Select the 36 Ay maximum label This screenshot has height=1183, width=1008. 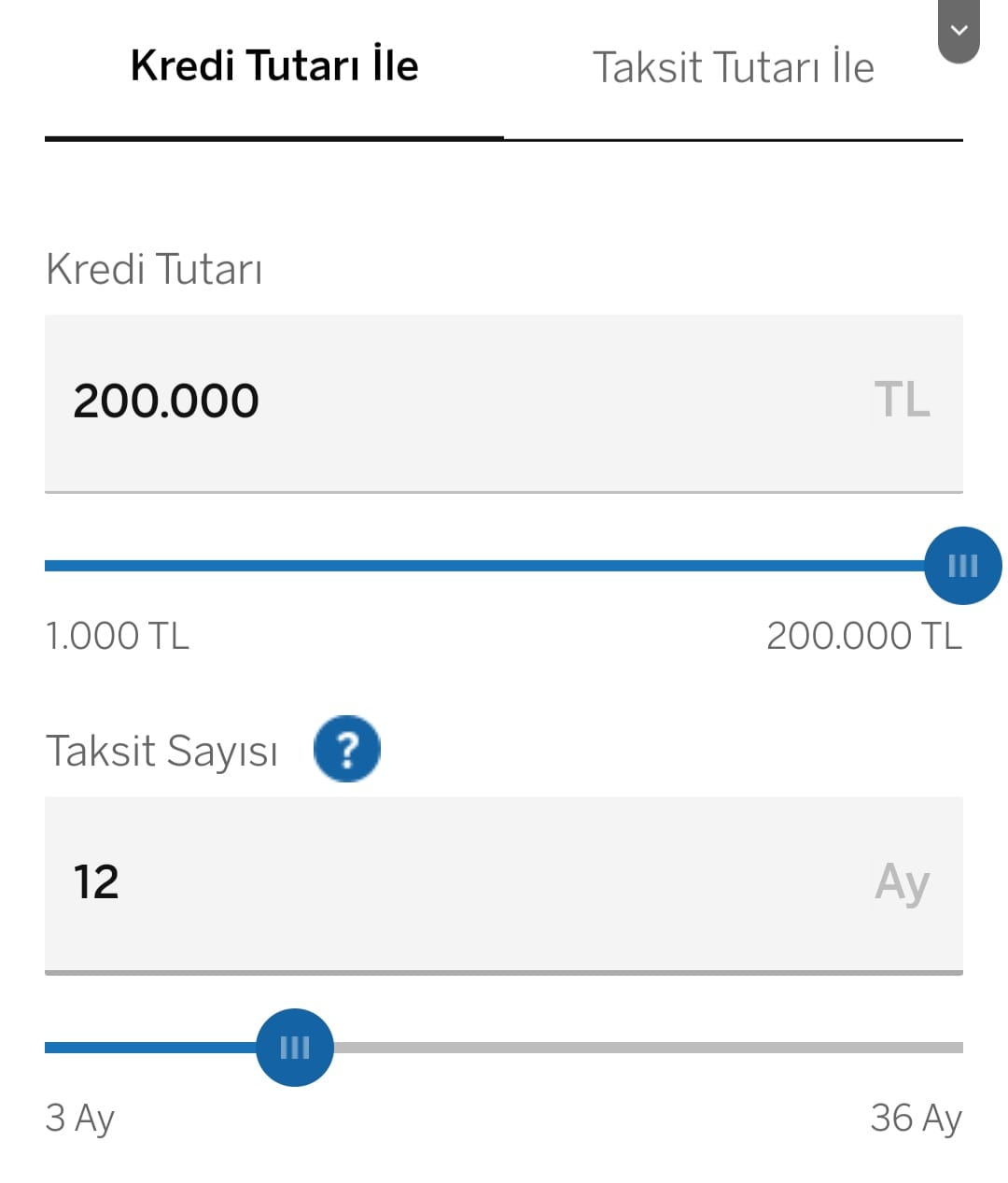tap(916, 1118)
